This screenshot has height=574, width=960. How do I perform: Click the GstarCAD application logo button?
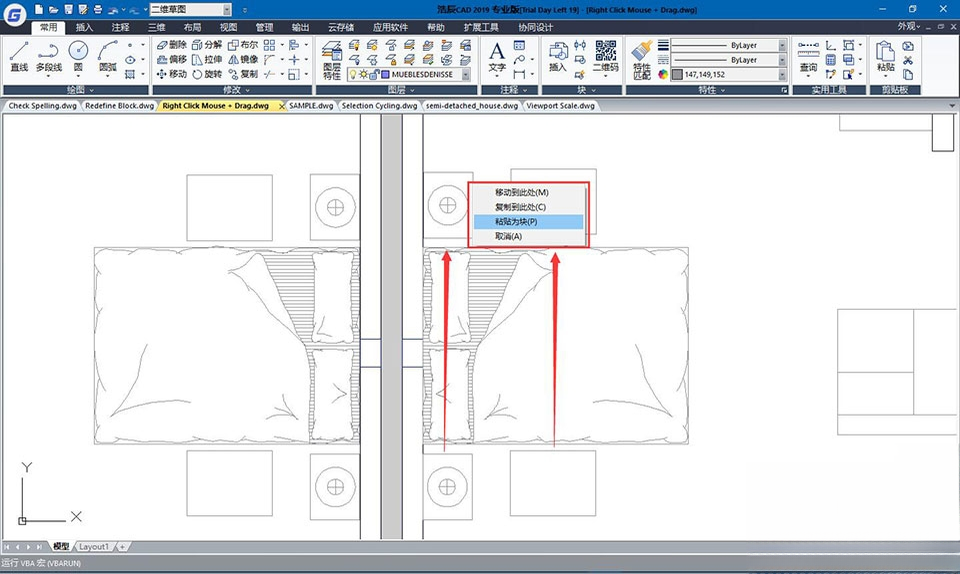tap(14, 13)
